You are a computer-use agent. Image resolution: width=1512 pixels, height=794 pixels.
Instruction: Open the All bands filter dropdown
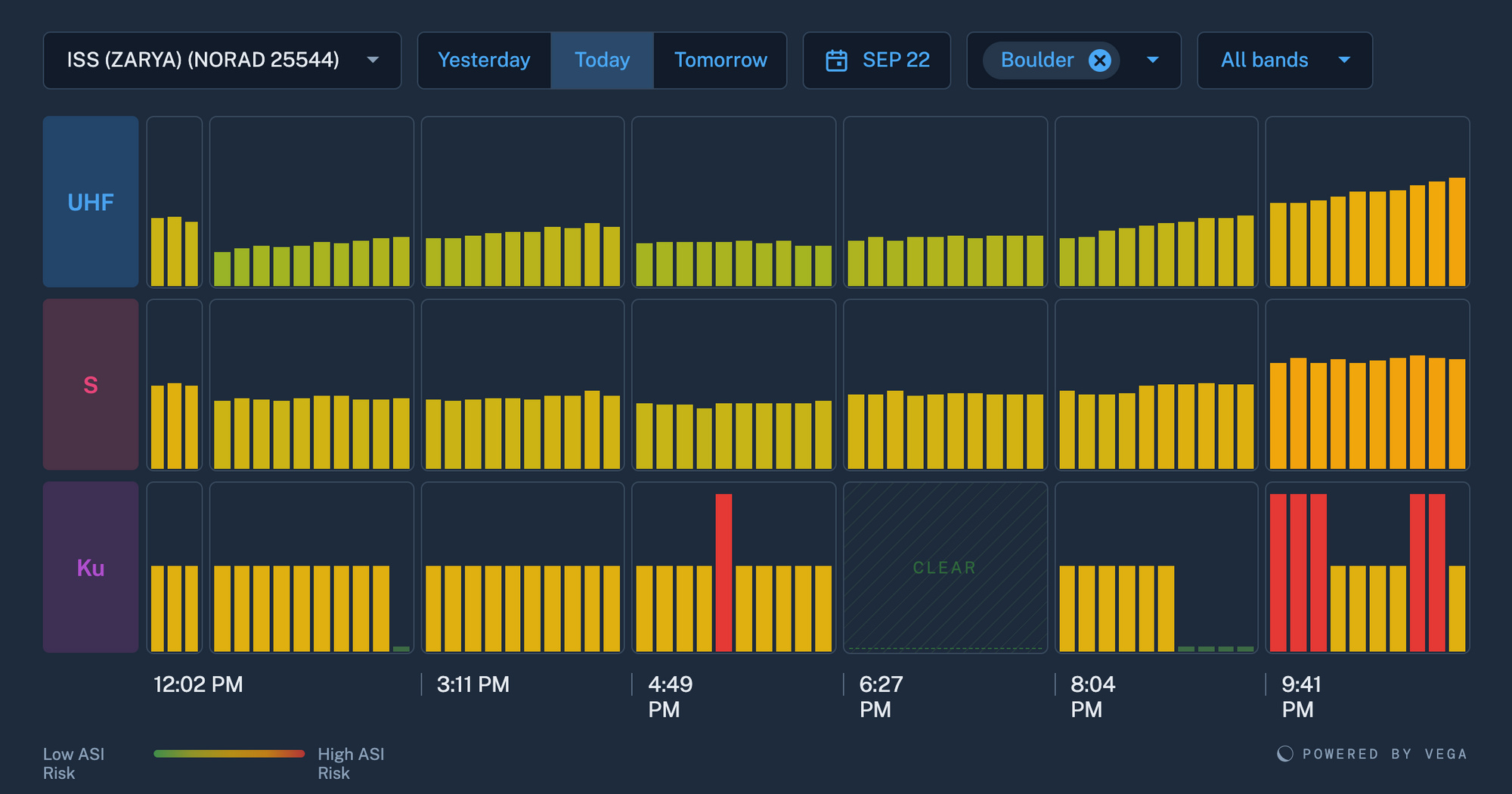[1284, 60]
